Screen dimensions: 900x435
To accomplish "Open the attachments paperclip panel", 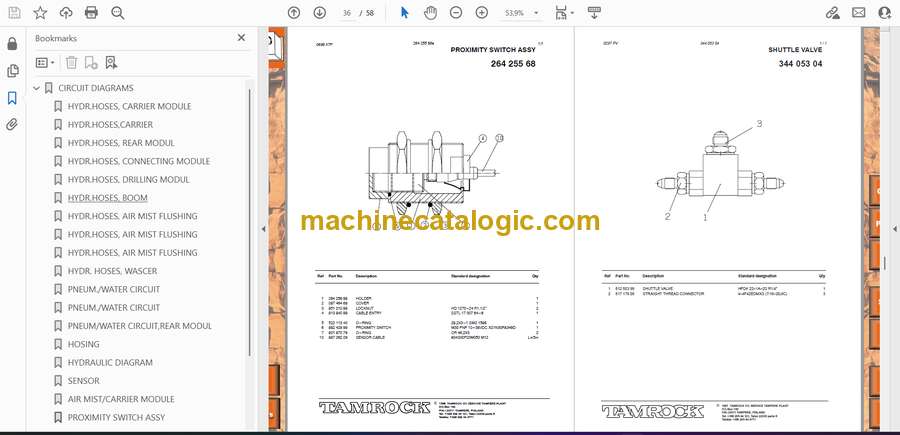I will pyautogui.click(x=12, y=125).
